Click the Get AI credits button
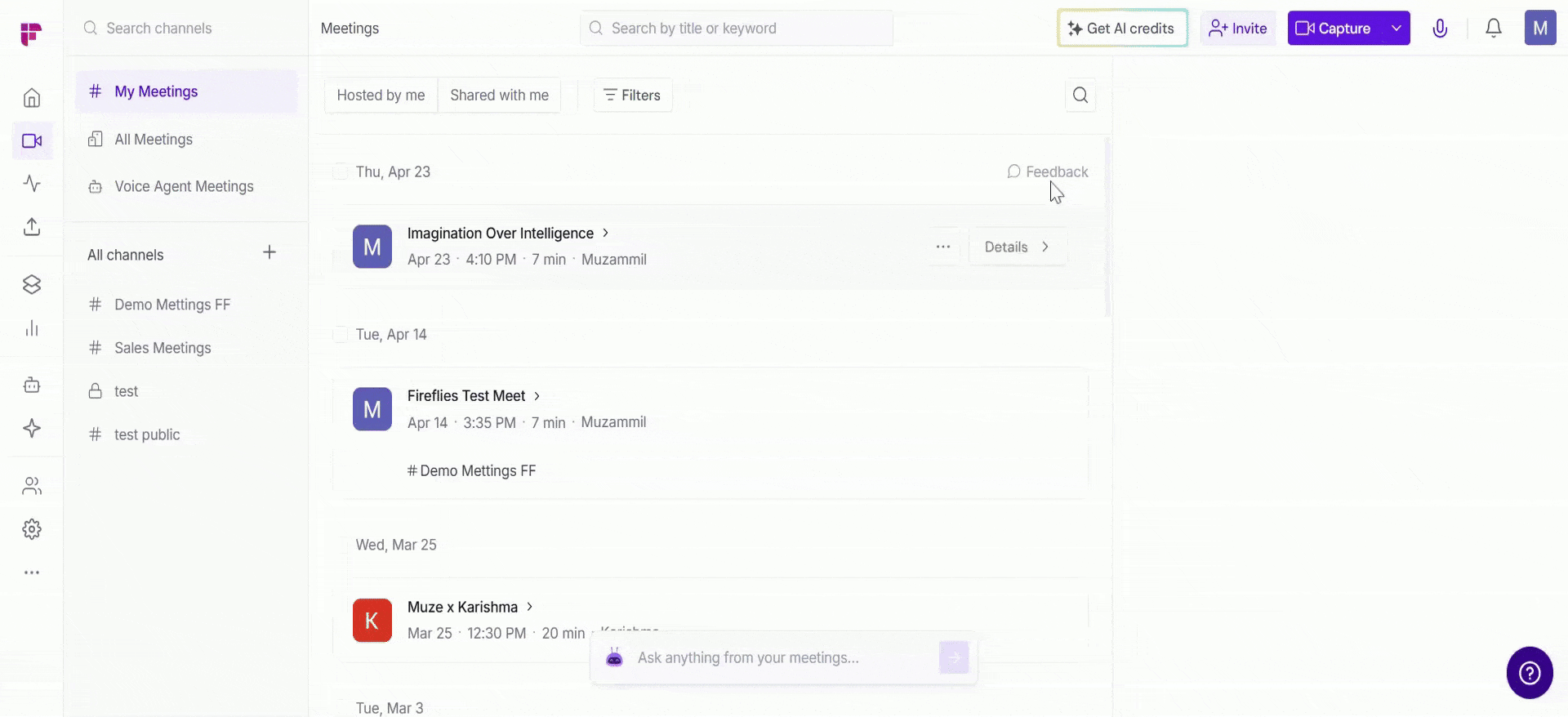Screen dimensions: 1568x717 pos(1122,29)
